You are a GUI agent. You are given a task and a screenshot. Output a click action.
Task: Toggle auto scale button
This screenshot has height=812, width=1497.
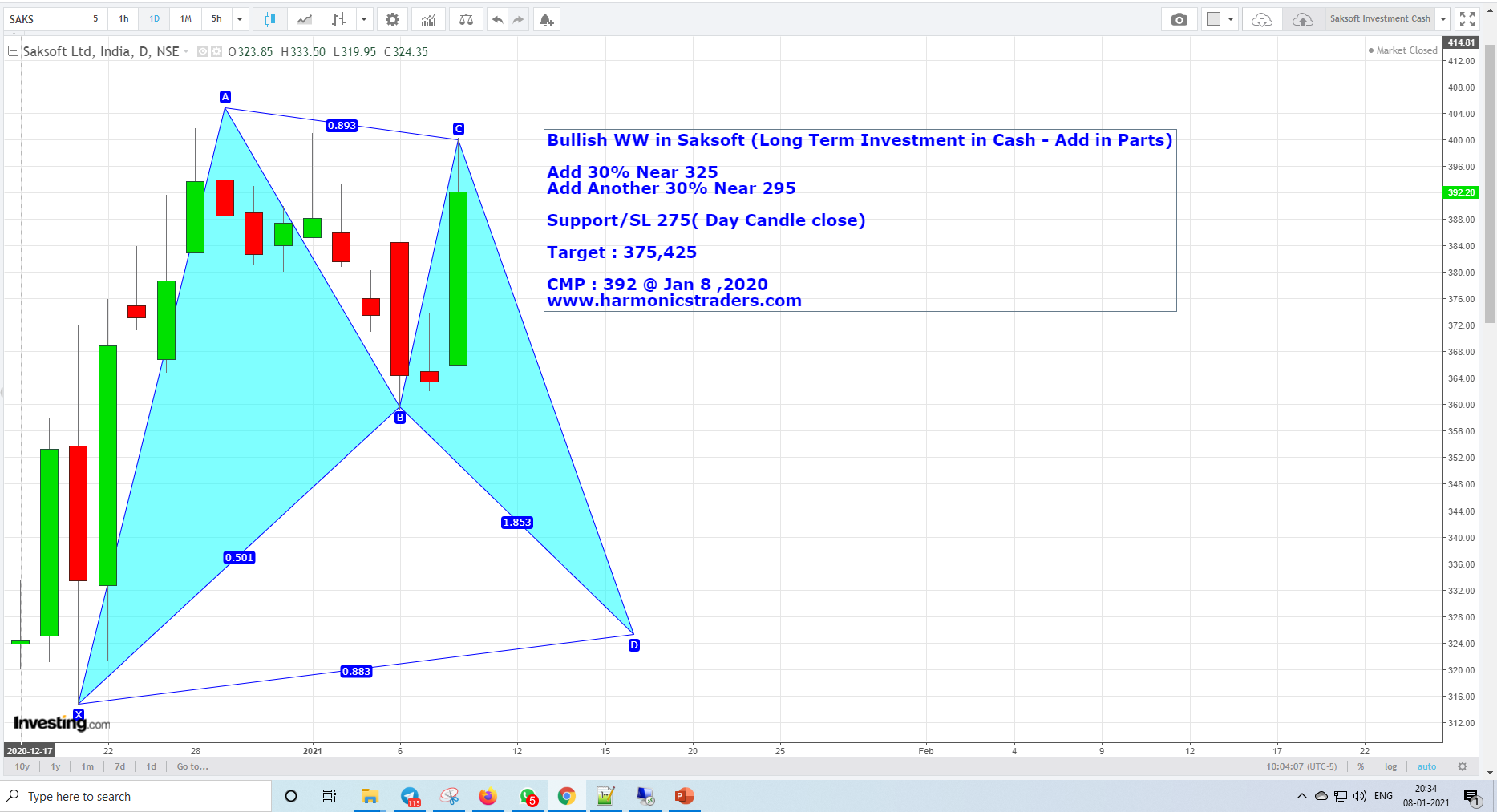pyautogui.click(x=1427, y=767)
